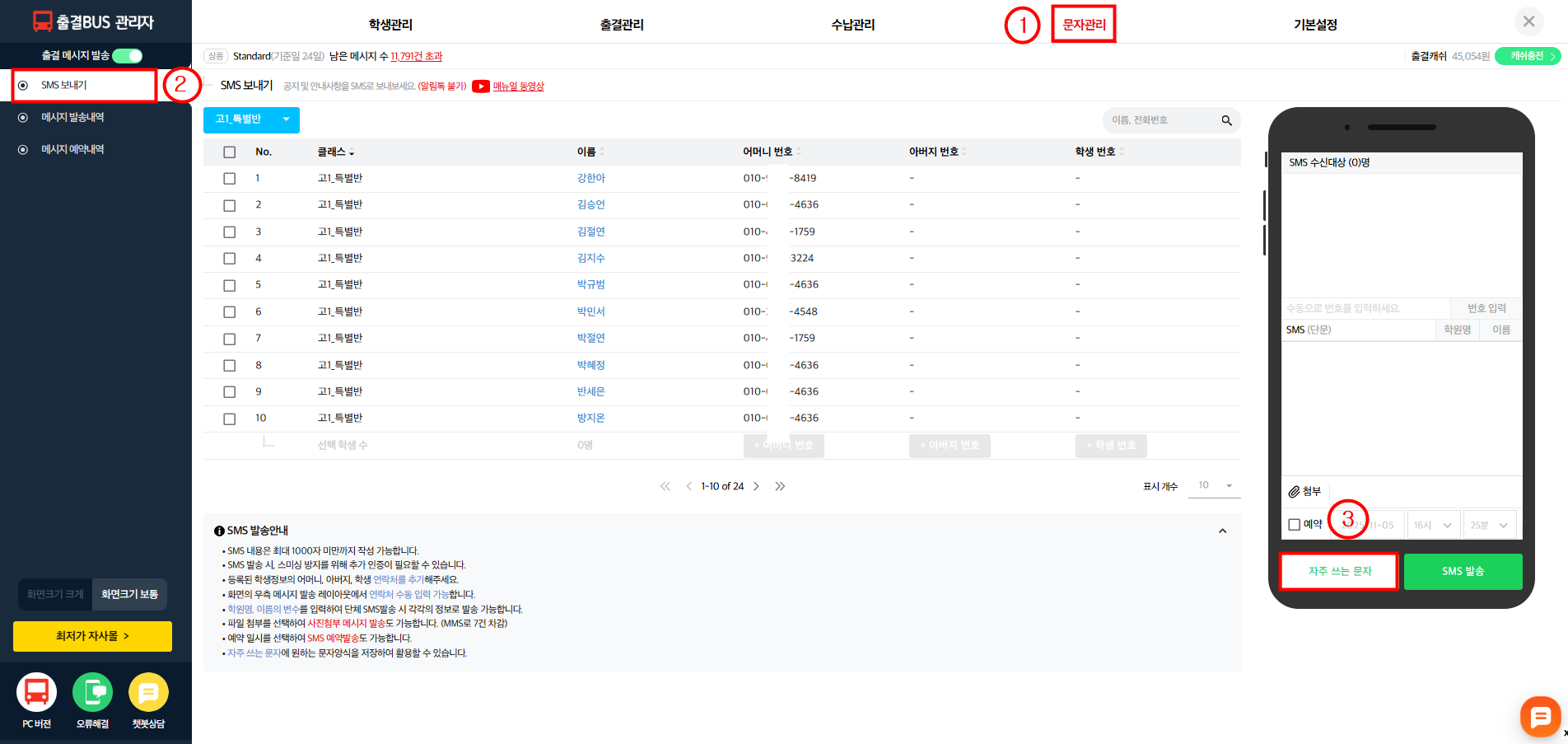Open 메시지 발송내역 in sidebar
The image size is (1568, 744).
[72, 117]
